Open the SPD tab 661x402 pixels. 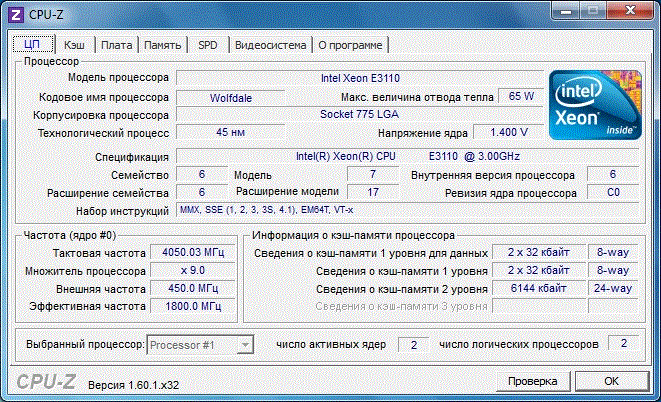(208, 45)
